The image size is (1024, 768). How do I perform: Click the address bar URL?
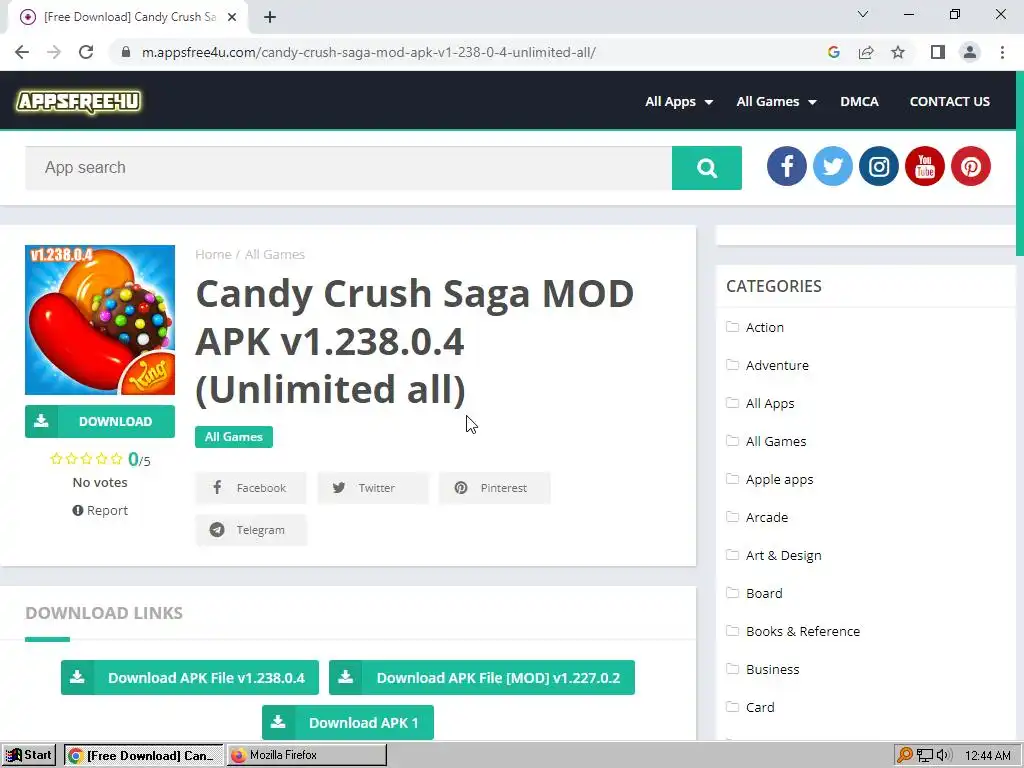pyautogui.click(x=368, y=52)
